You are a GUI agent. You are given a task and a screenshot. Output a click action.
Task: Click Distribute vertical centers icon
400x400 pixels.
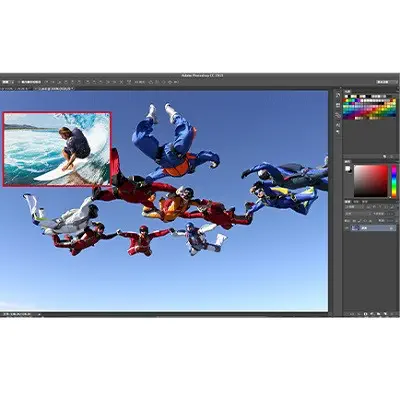click(x=93, y=82)
